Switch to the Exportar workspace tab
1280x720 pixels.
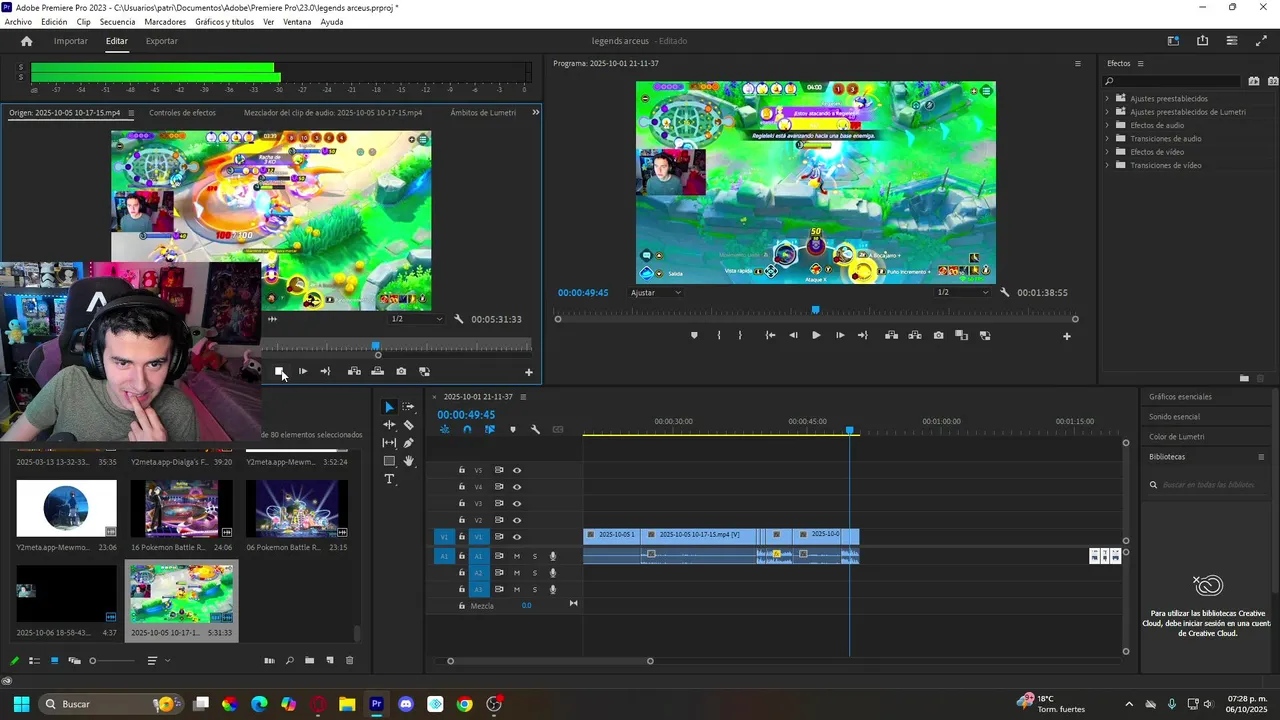[x=161, y=41]
